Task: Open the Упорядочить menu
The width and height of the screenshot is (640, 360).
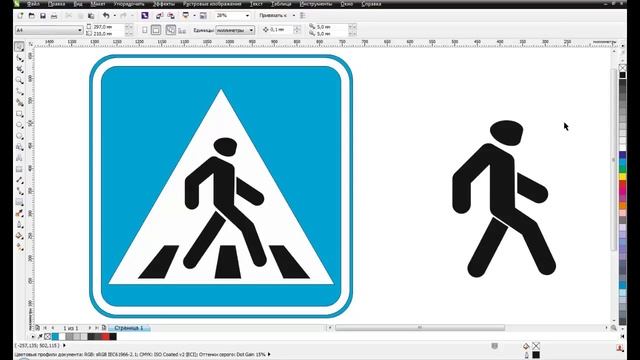Action: (129, 4)
